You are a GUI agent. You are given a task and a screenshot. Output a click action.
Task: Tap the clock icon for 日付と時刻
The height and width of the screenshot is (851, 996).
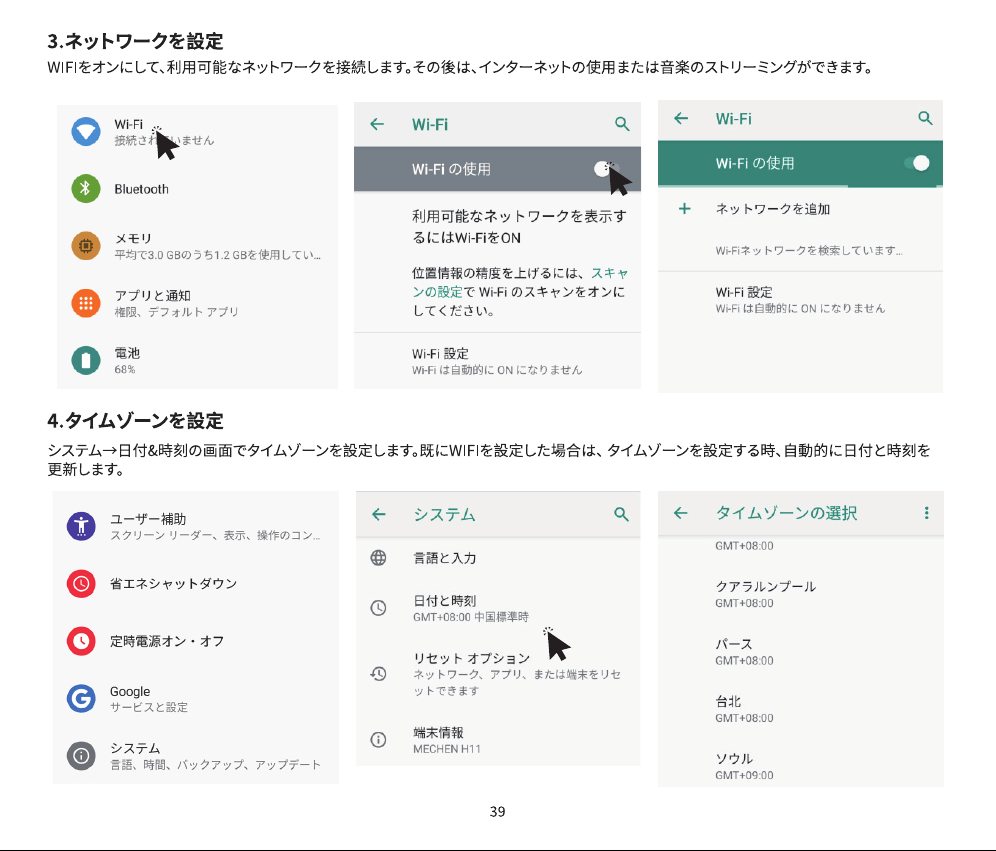point(378,608)
